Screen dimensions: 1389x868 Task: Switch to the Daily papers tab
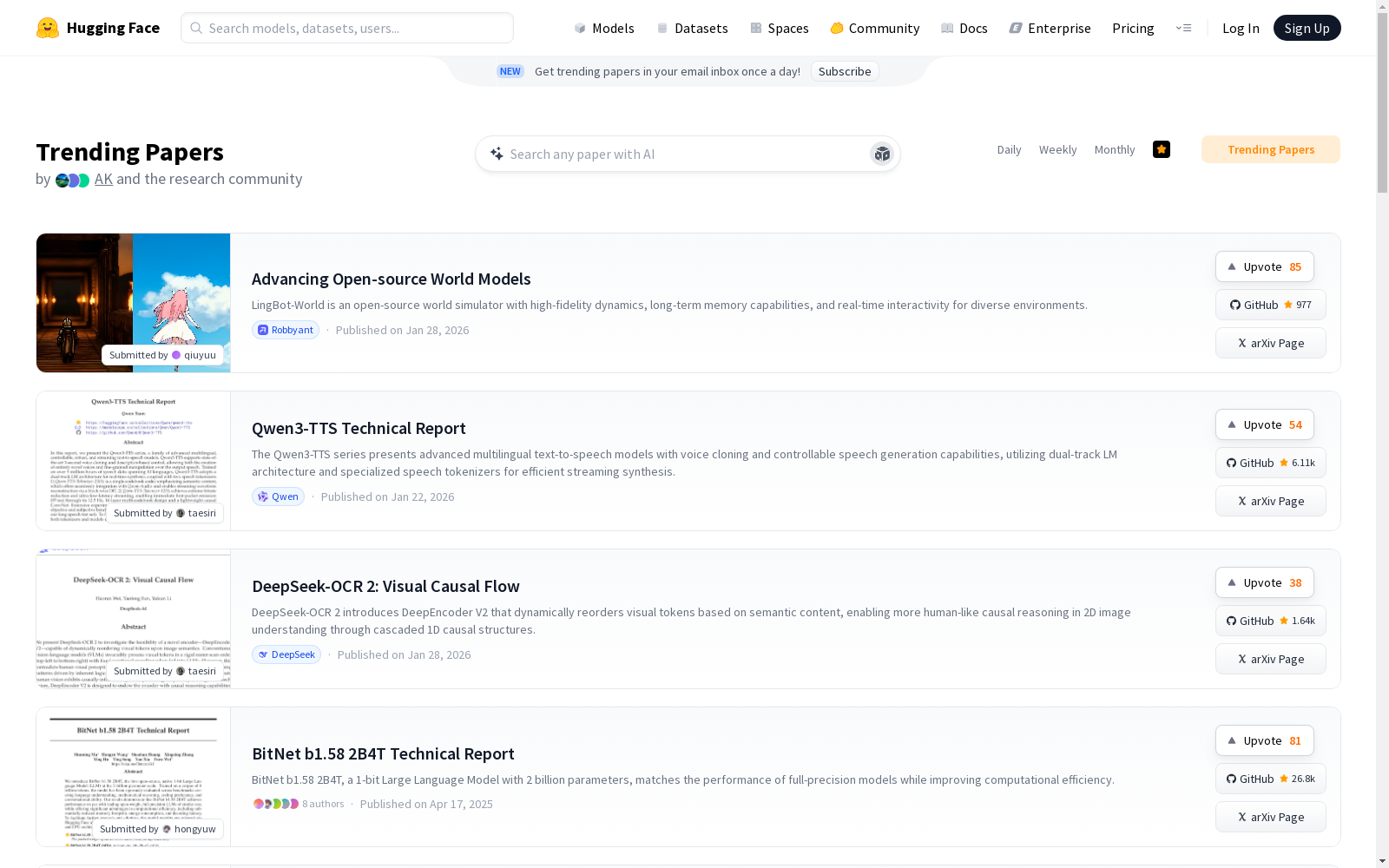1009,149
